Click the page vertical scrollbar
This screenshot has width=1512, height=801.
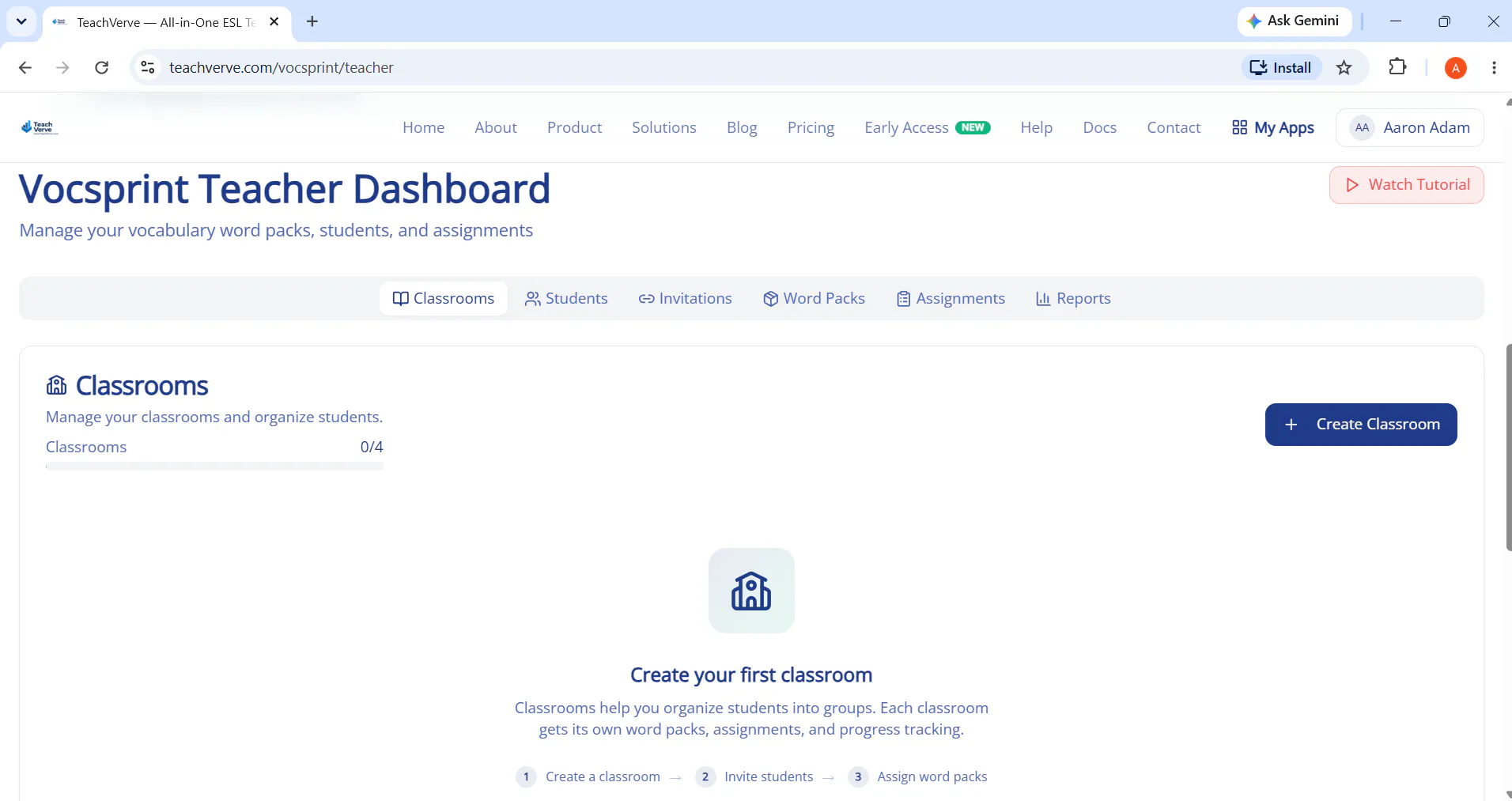(1507, 447)
